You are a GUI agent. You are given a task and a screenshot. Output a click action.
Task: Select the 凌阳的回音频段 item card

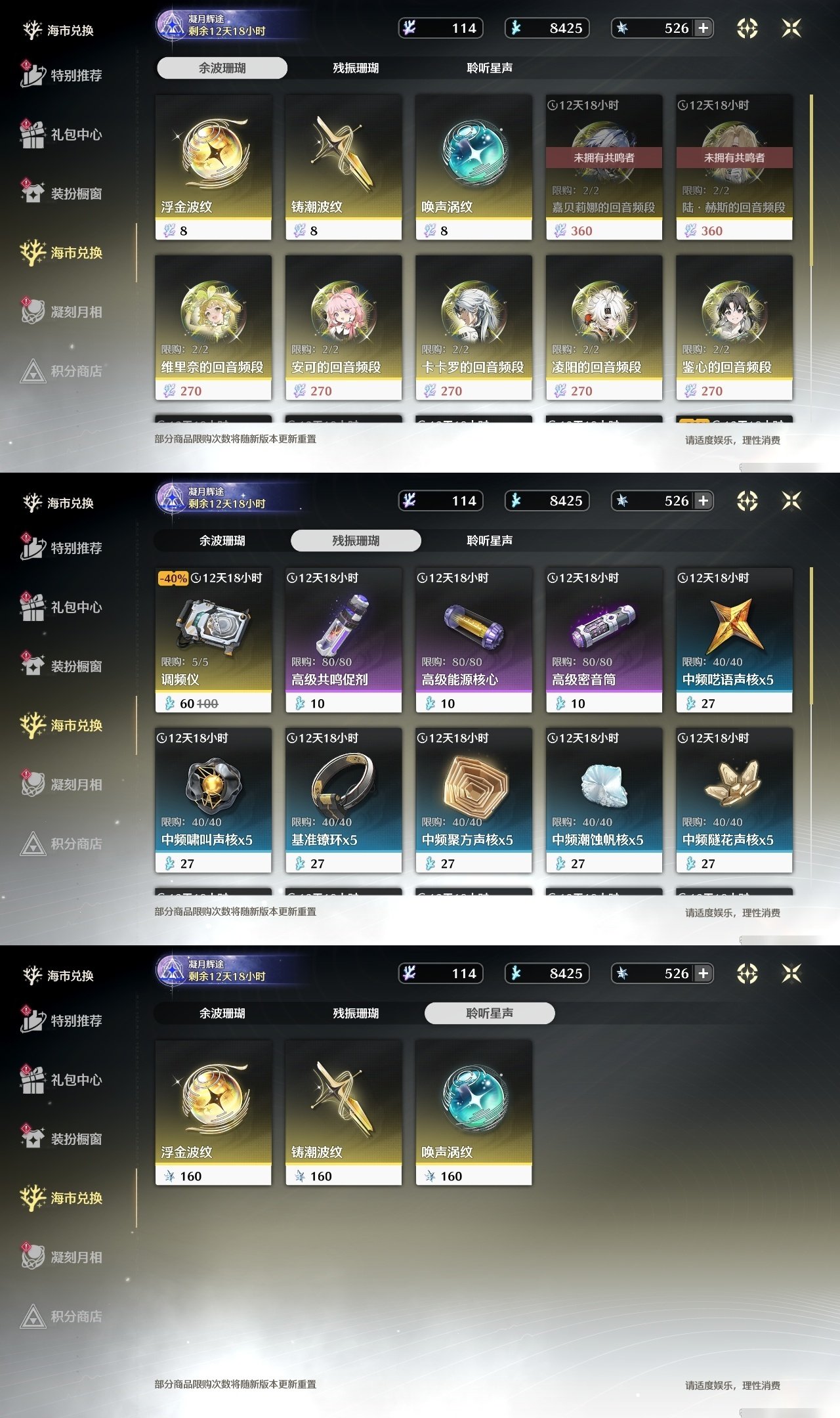pos(604,328)
